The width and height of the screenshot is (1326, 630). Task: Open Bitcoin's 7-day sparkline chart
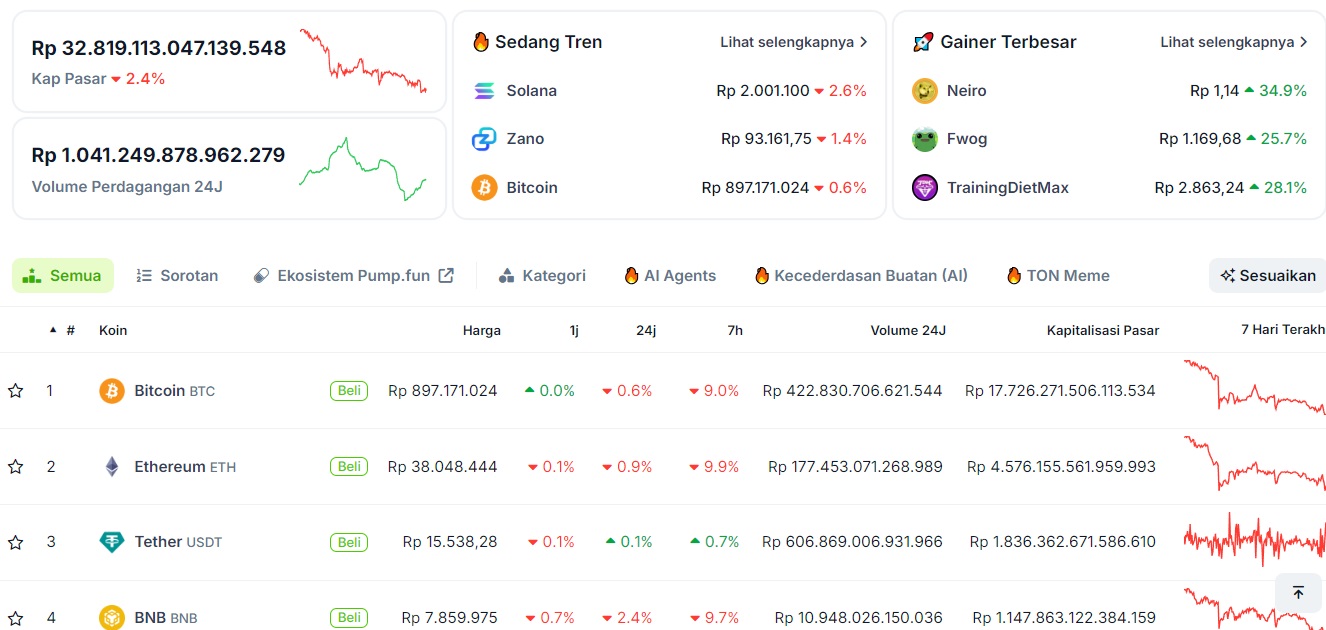[x=1255, y=388]
